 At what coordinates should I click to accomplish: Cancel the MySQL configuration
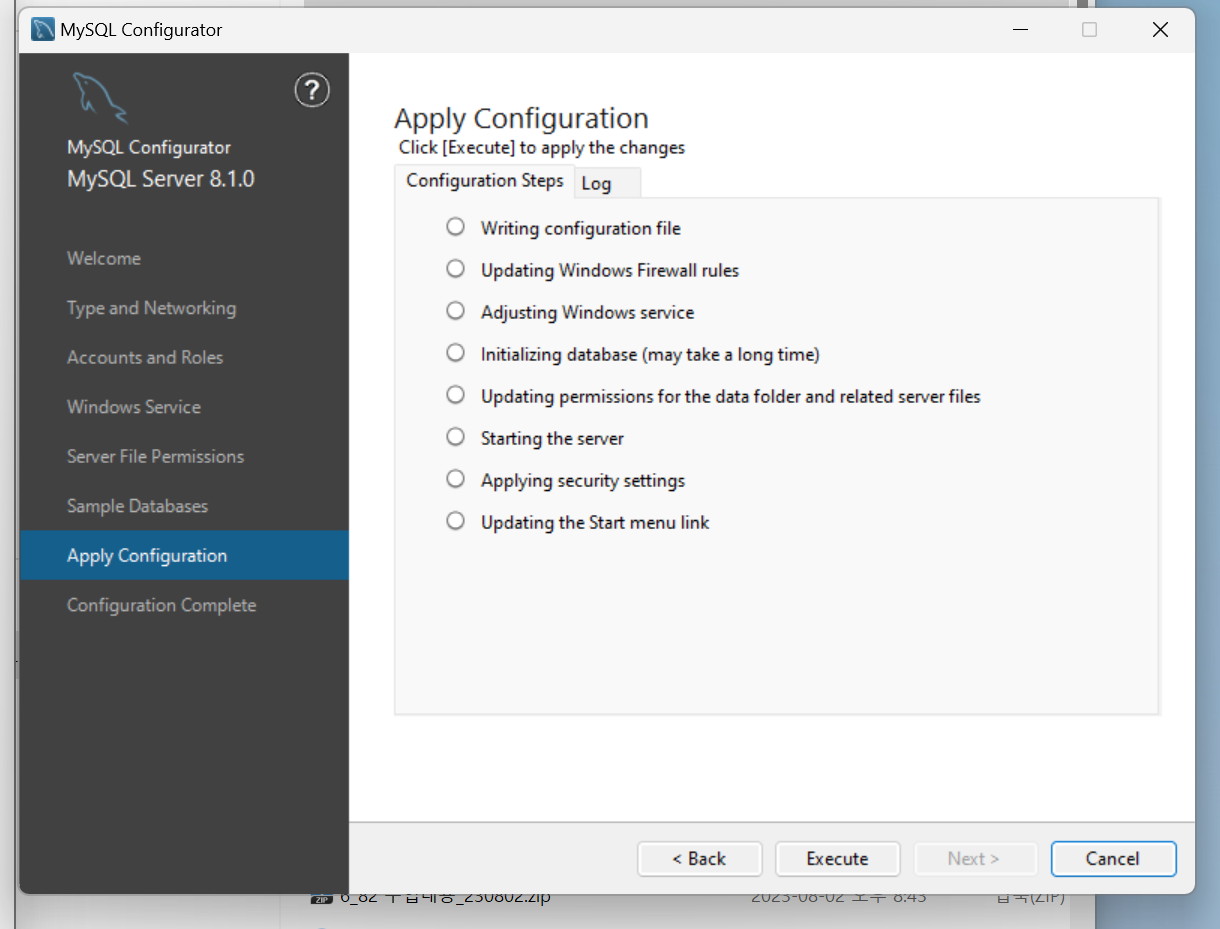tap(1113, 859)
